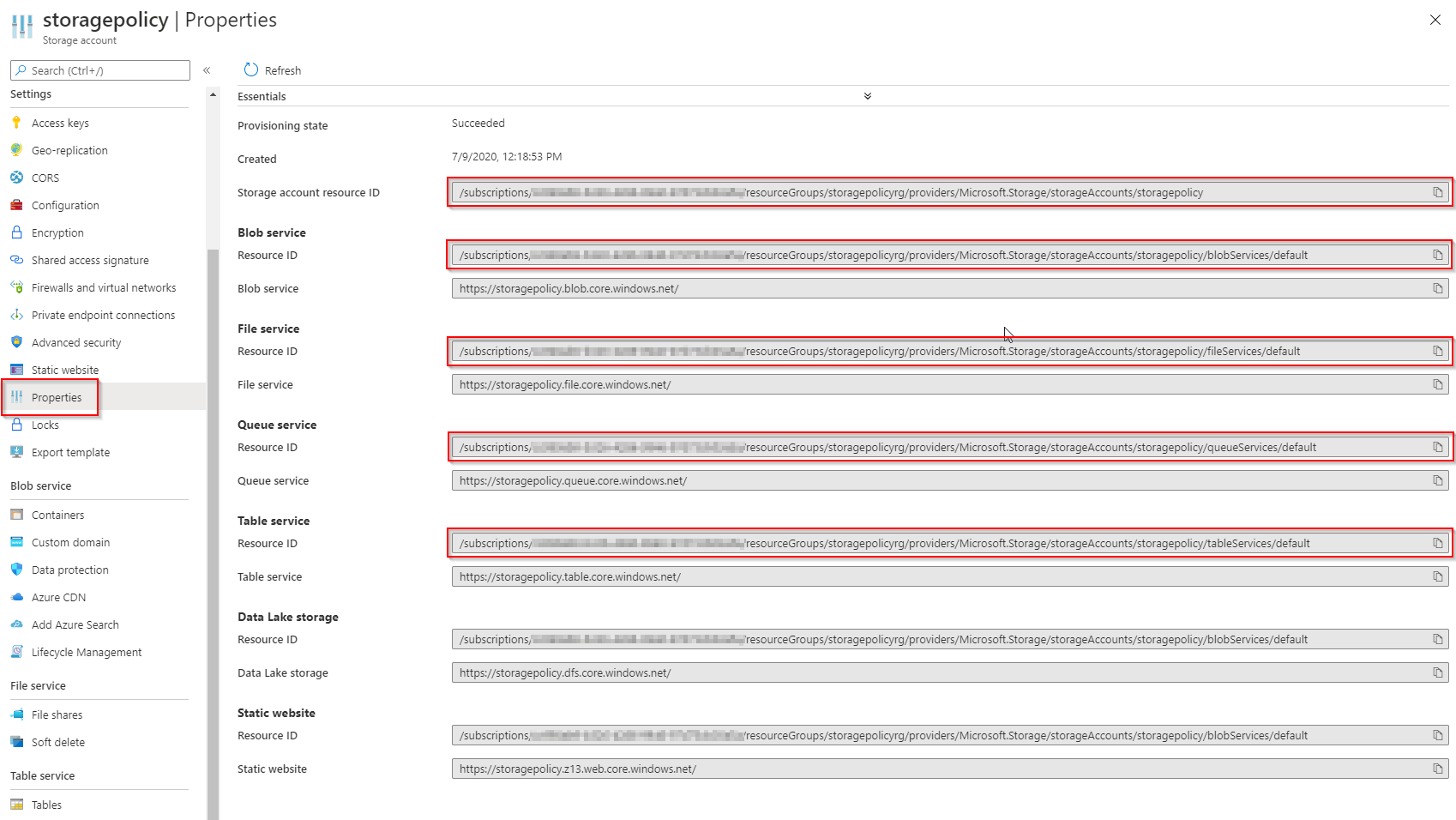Focus the Search (Ctrl+/) box
Image resolution: width=1456 pixels, height=820 pixels.
pyautogui.click(x=100, y=70)
